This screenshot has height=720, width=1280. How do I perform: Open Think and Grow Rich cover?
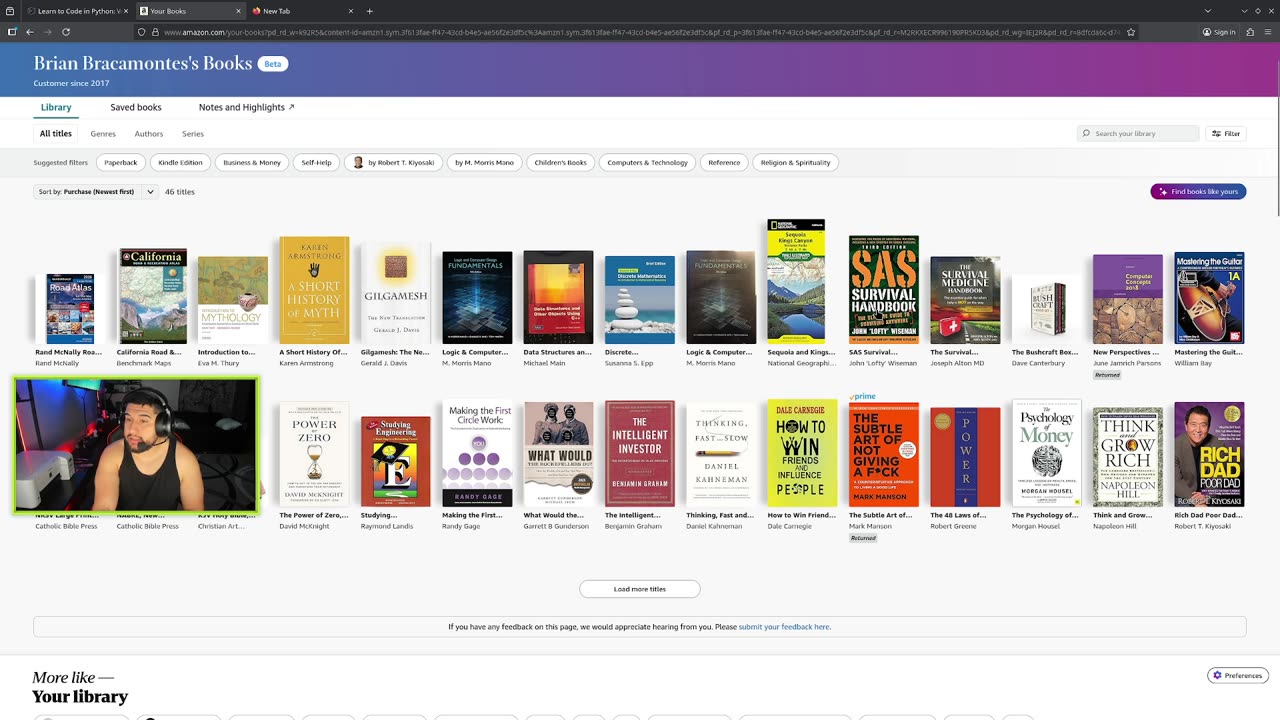[1127, 457]
